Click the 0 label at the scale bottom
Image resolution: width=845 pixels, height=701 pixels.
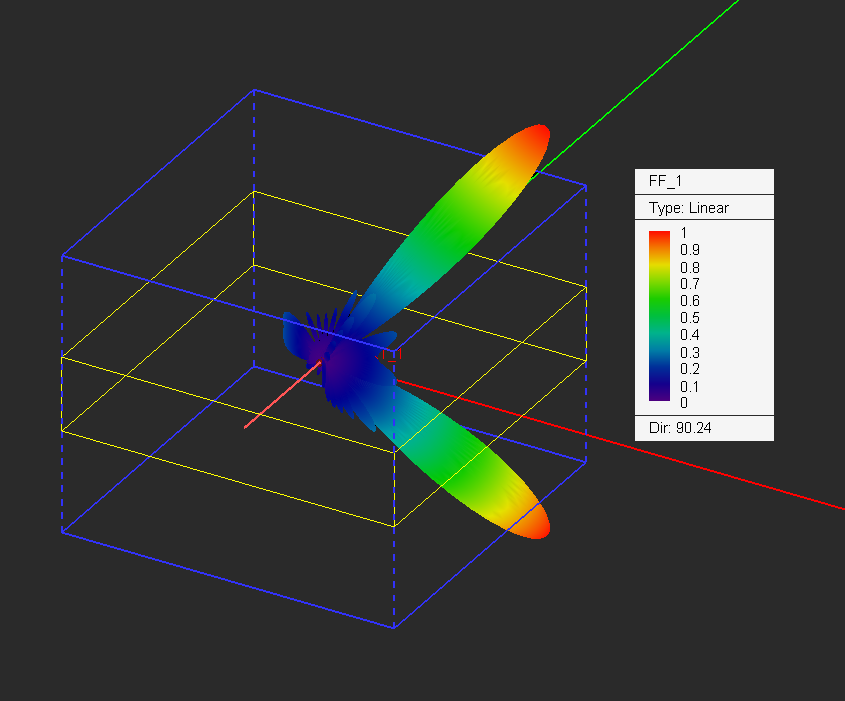point(684,403)
